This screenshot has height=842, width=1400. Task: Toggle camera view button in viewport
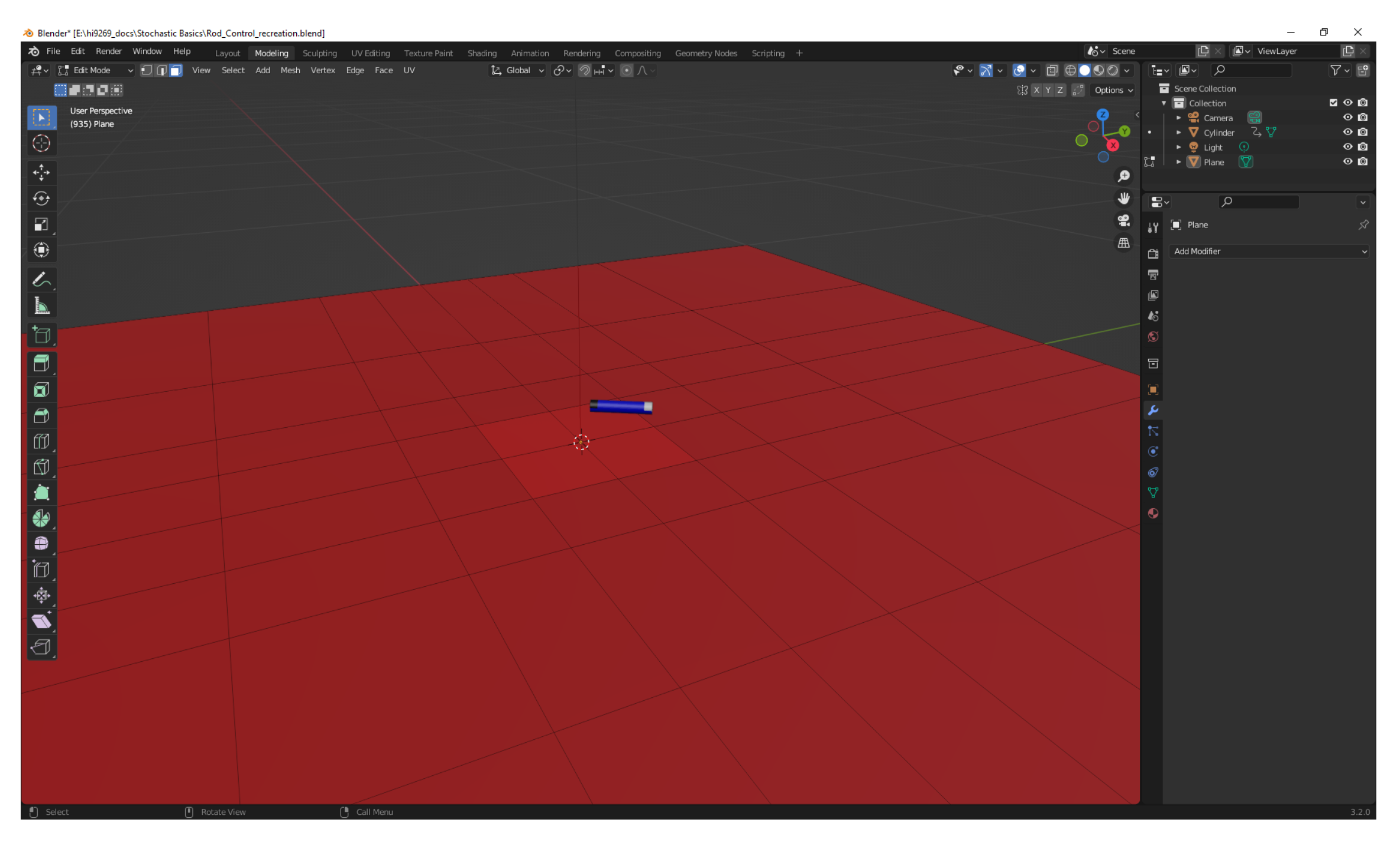pyautogui.click(x=1123, y=220)
